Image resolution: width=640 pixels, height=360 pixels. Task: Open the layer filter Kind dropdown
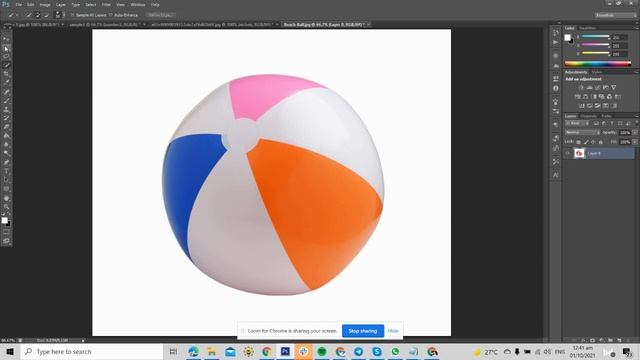click(x=577, y=123)
